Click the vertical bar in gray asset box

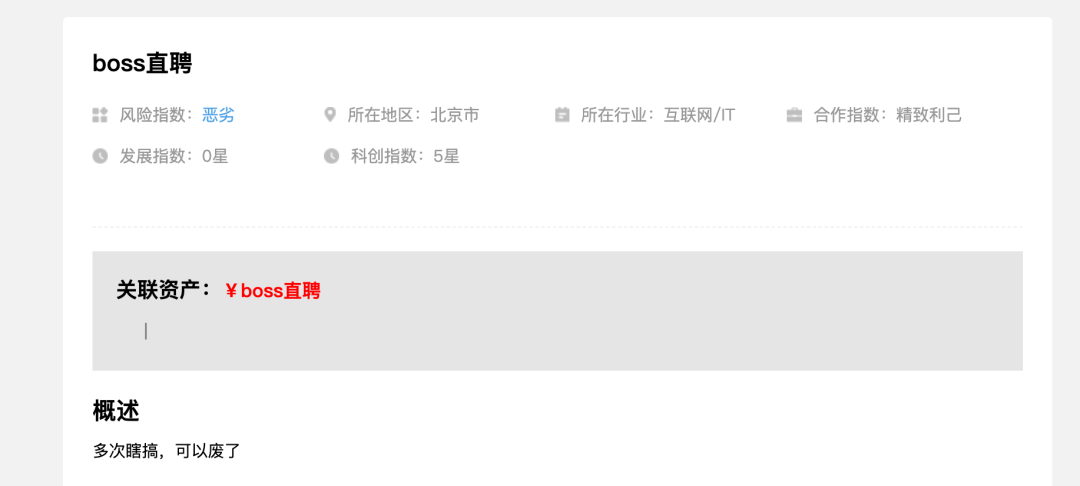pyautogui.click(x=146, y=331)
